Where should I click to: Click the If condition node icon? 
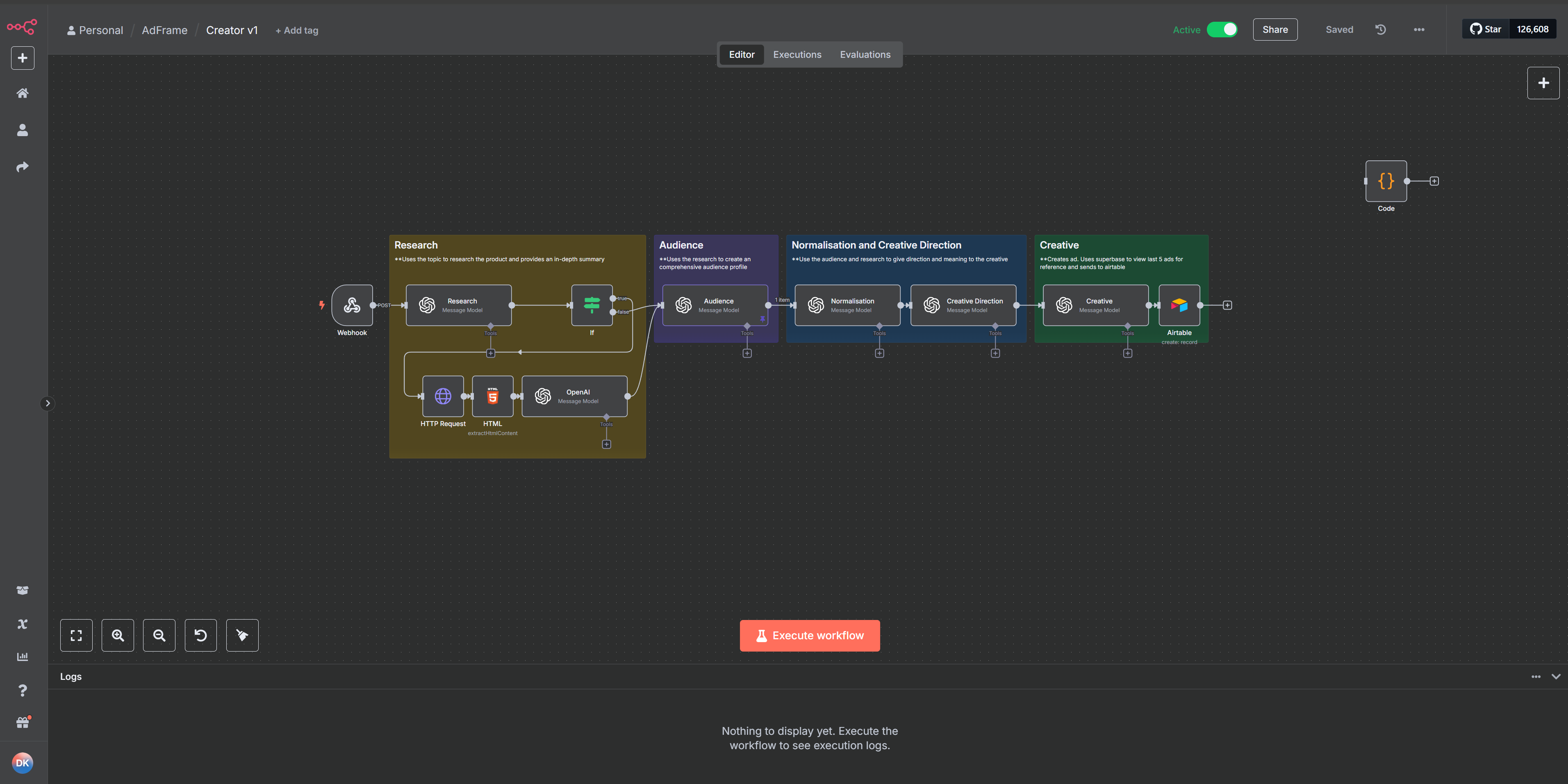[x=592, y=305]
